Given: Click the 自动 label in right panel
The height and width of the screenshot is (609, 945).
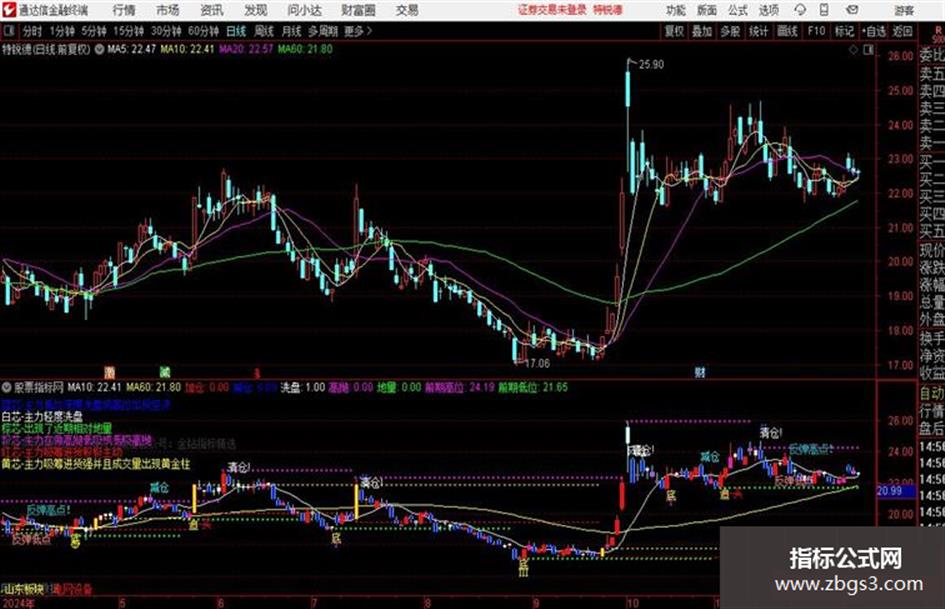Looking at the screenshot, I should [x=932, y=394].
